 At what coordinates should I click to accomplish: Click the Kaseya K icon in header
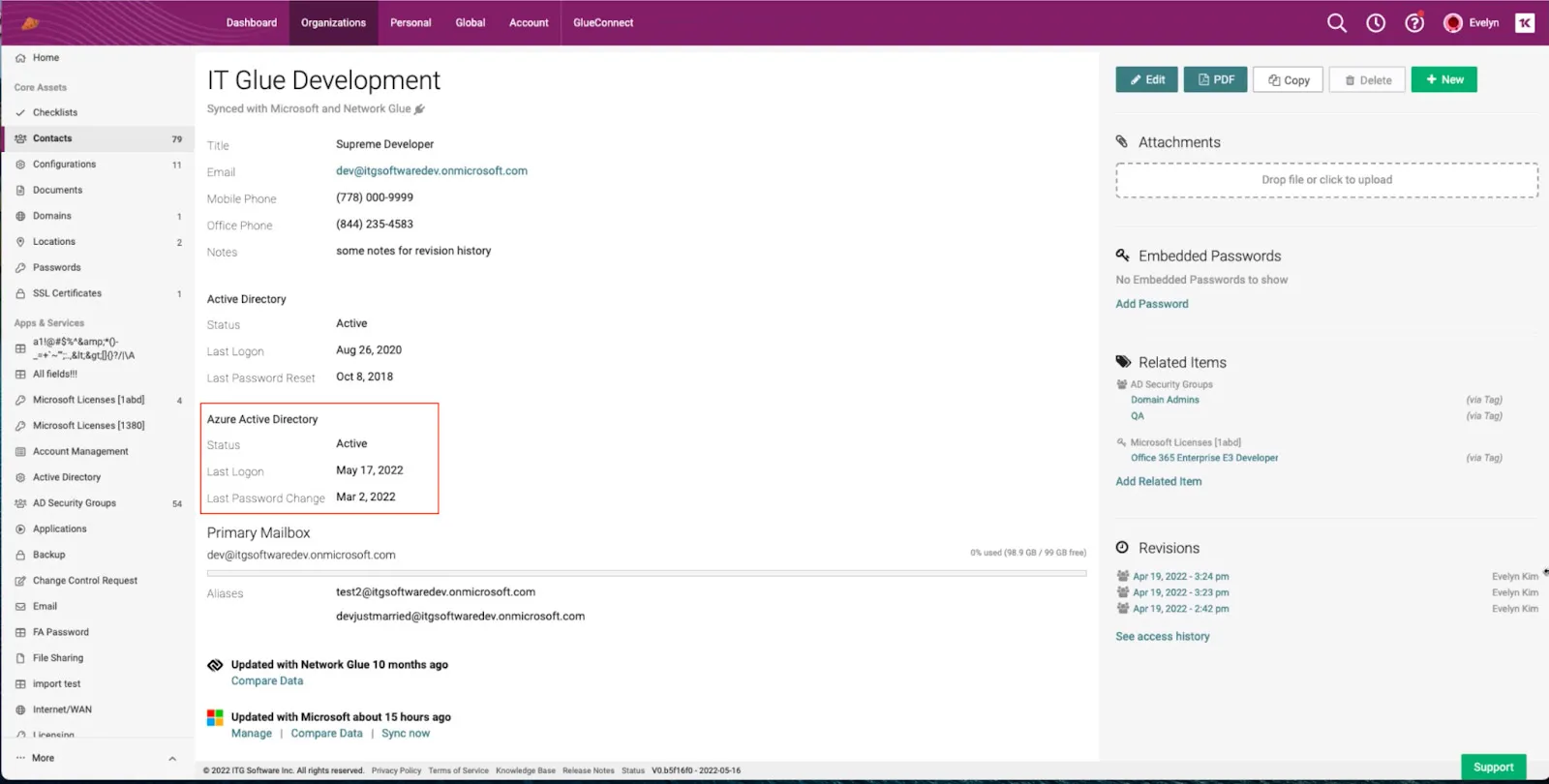click(1525, 23)
